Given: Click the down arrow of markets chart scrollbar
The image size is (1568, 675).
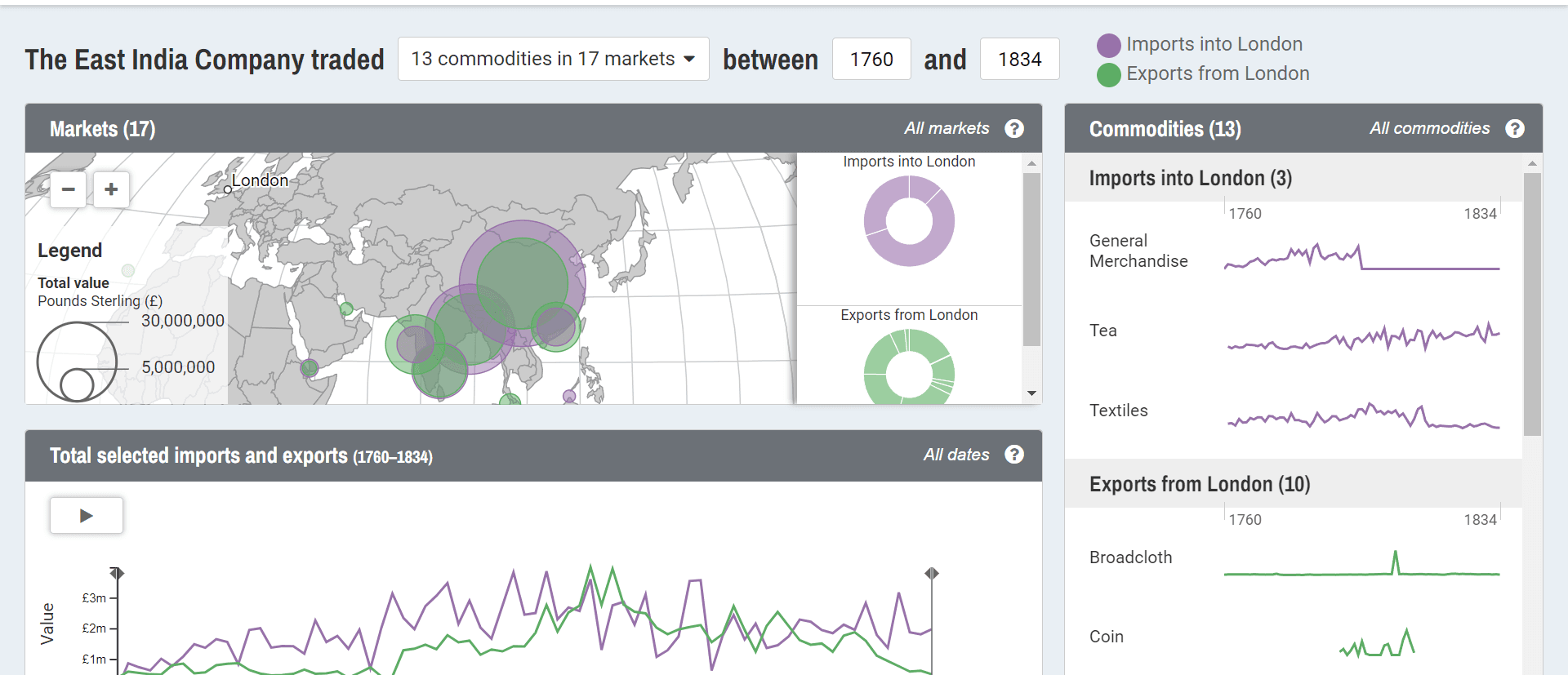Looking at the screenshot, I should [1031, 393].
